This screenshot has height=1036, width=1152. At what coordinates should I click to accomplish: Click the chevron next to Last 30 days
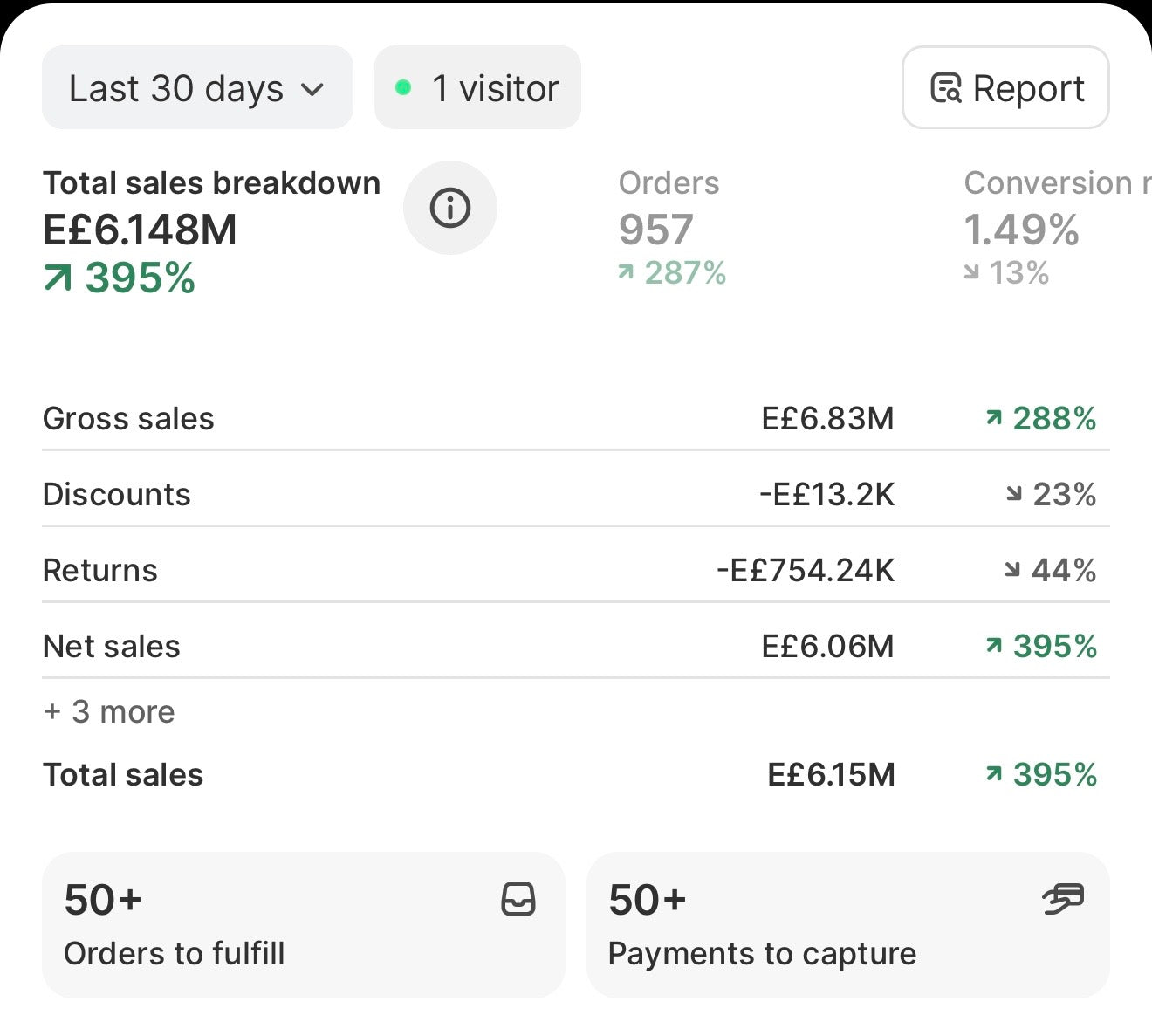tap(312, 89)
